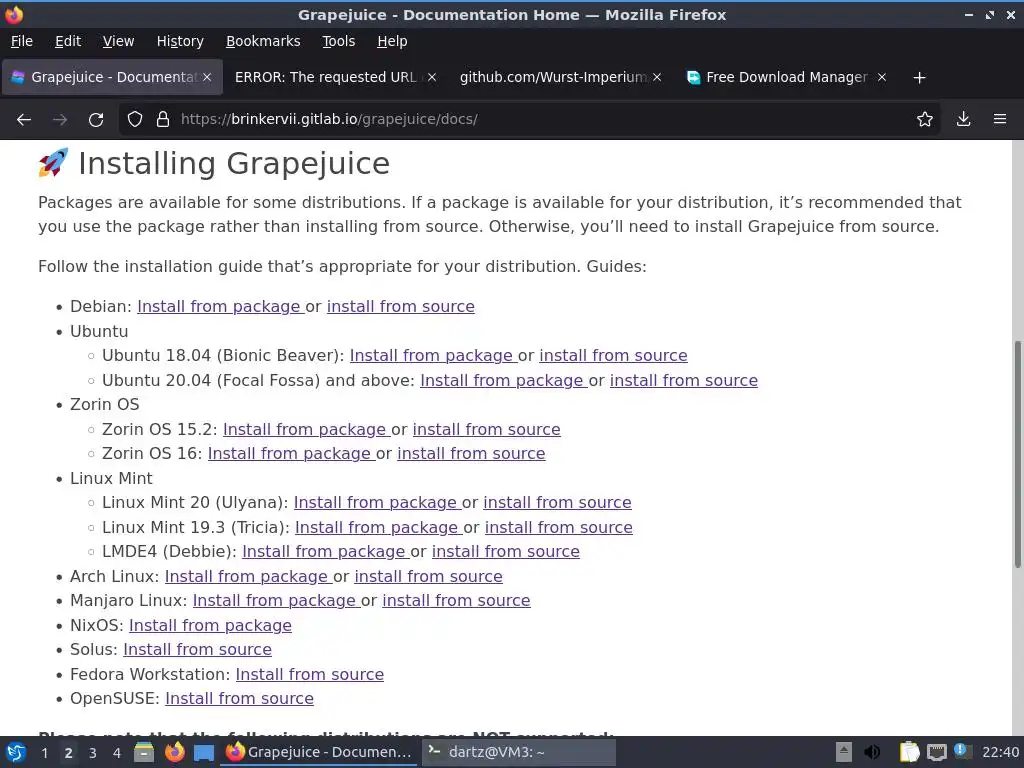The height and width of the screenshot is (768, 1024).
Task: Open Ubuntu 18.04 Install from package link
Action: (x=433, y=355)
